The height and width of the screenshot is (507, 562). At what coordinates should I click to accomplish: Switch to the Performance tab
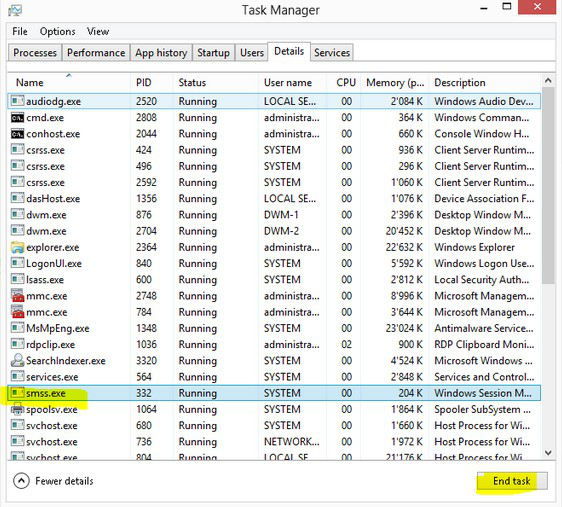pos(96,53)
